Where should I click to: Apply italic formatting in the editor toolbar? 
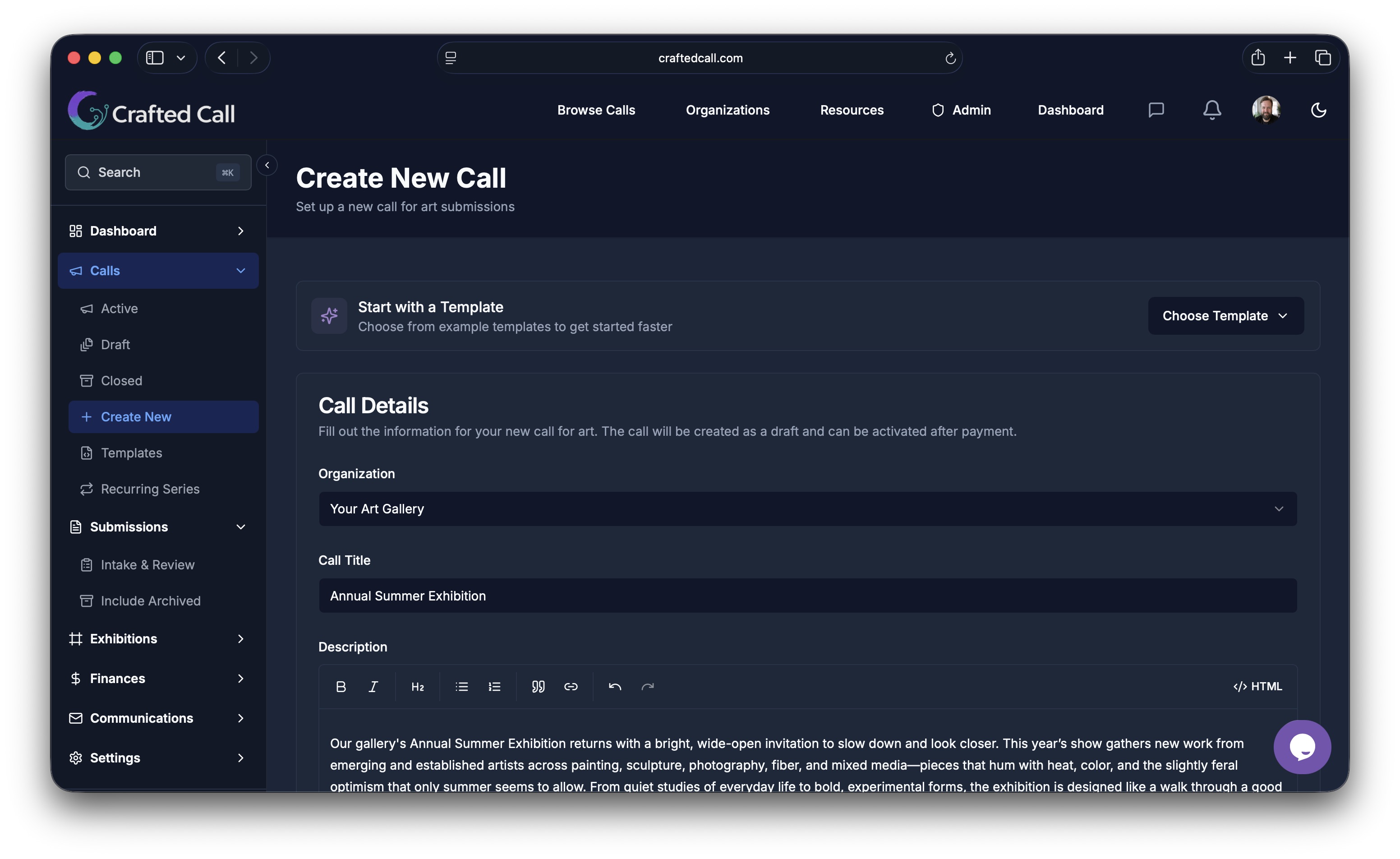[x=373, y=686]
